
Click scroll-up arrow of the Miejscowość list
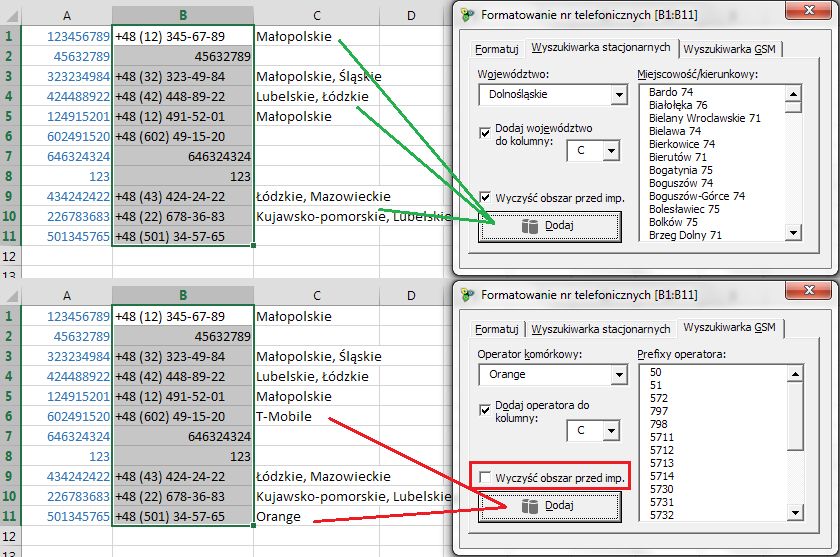tap(793, 94)
